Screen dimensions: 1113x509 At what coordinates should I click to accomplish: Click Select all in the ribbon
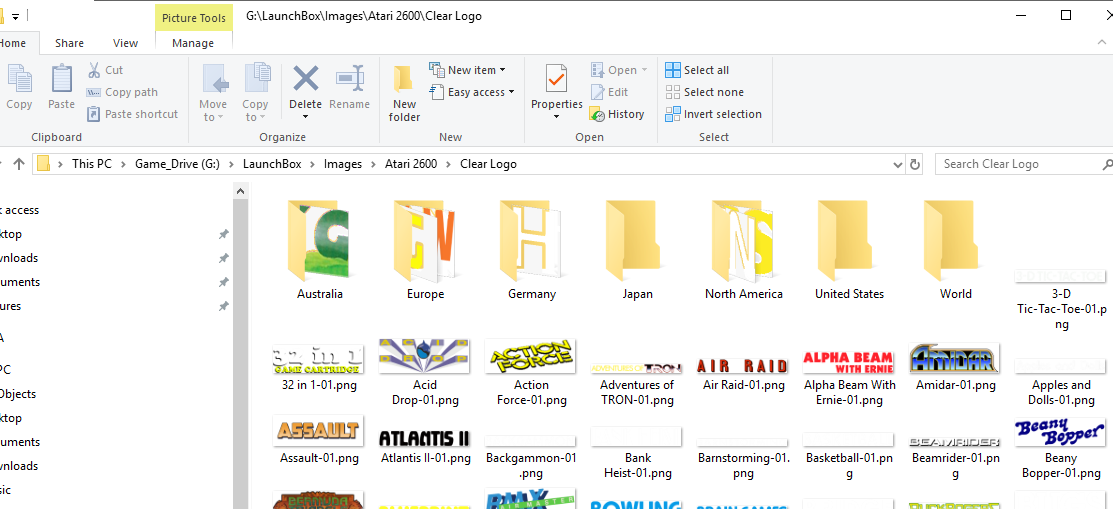click(x=697, y=70)
